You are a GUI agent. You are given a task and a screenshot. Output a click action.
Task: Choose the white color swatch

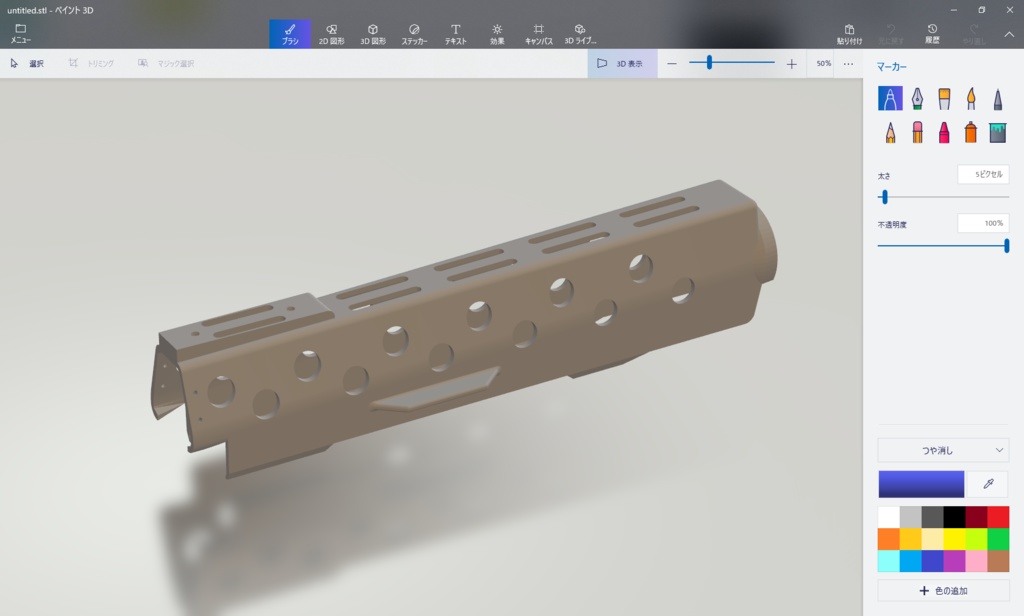[x=889, y=517]
